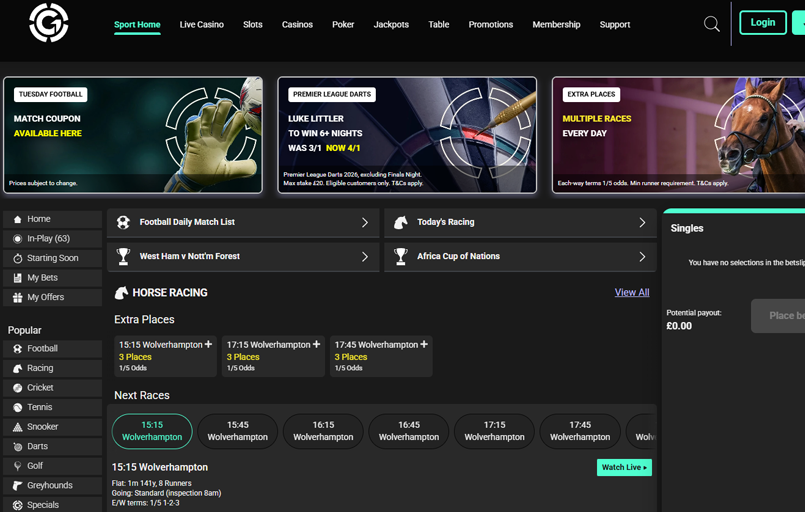Open the Live Casino menu item
The height and width of the screenshot is (512, 805).
point(202,25)
